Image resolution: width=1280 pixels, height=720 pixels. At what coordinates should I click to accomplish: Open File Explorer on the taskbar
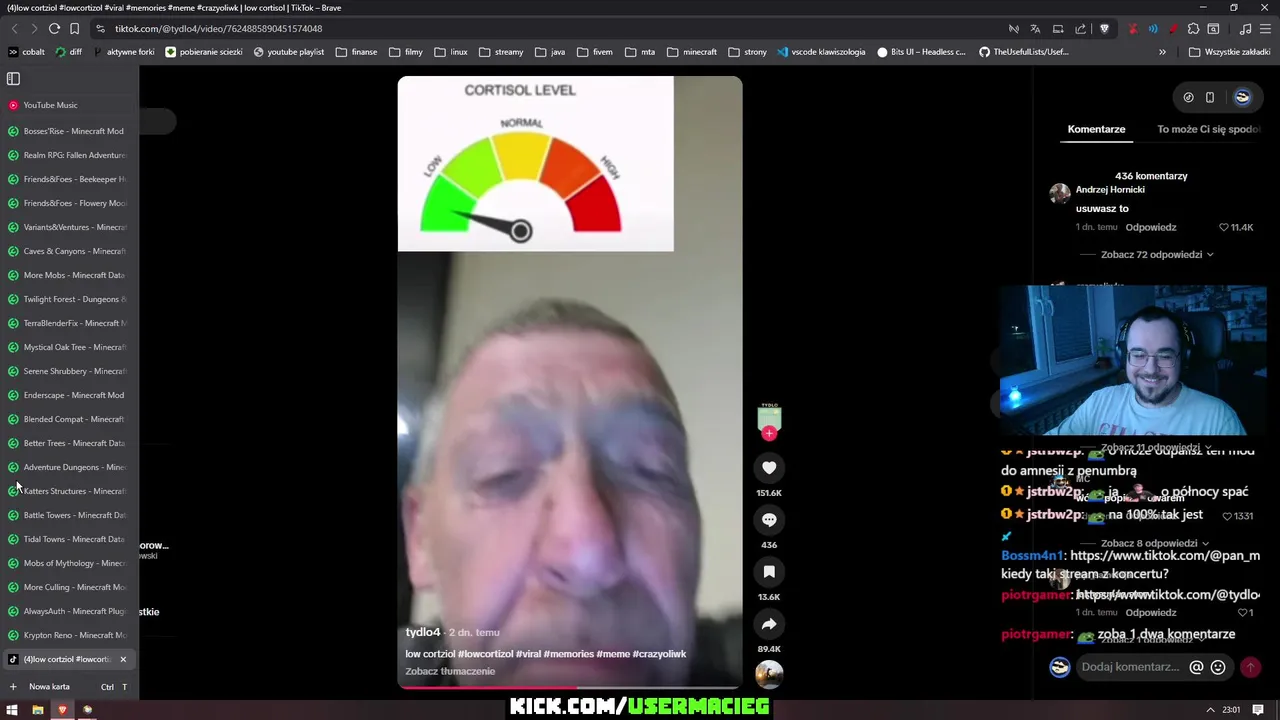(x=38, y=710)
